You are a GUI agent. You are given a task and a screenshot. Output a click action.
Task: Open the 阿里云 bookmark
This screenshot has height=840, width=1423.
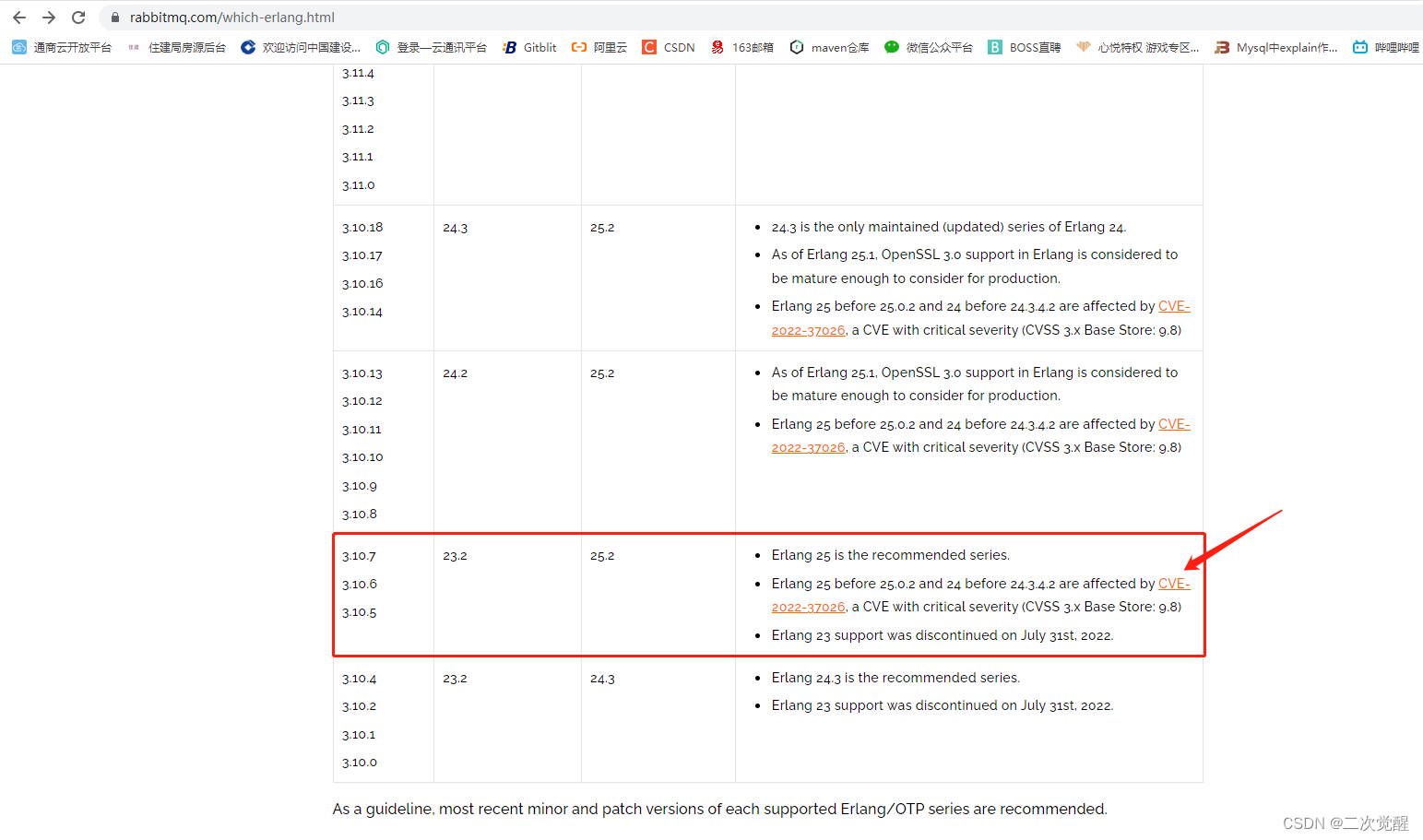599,47
